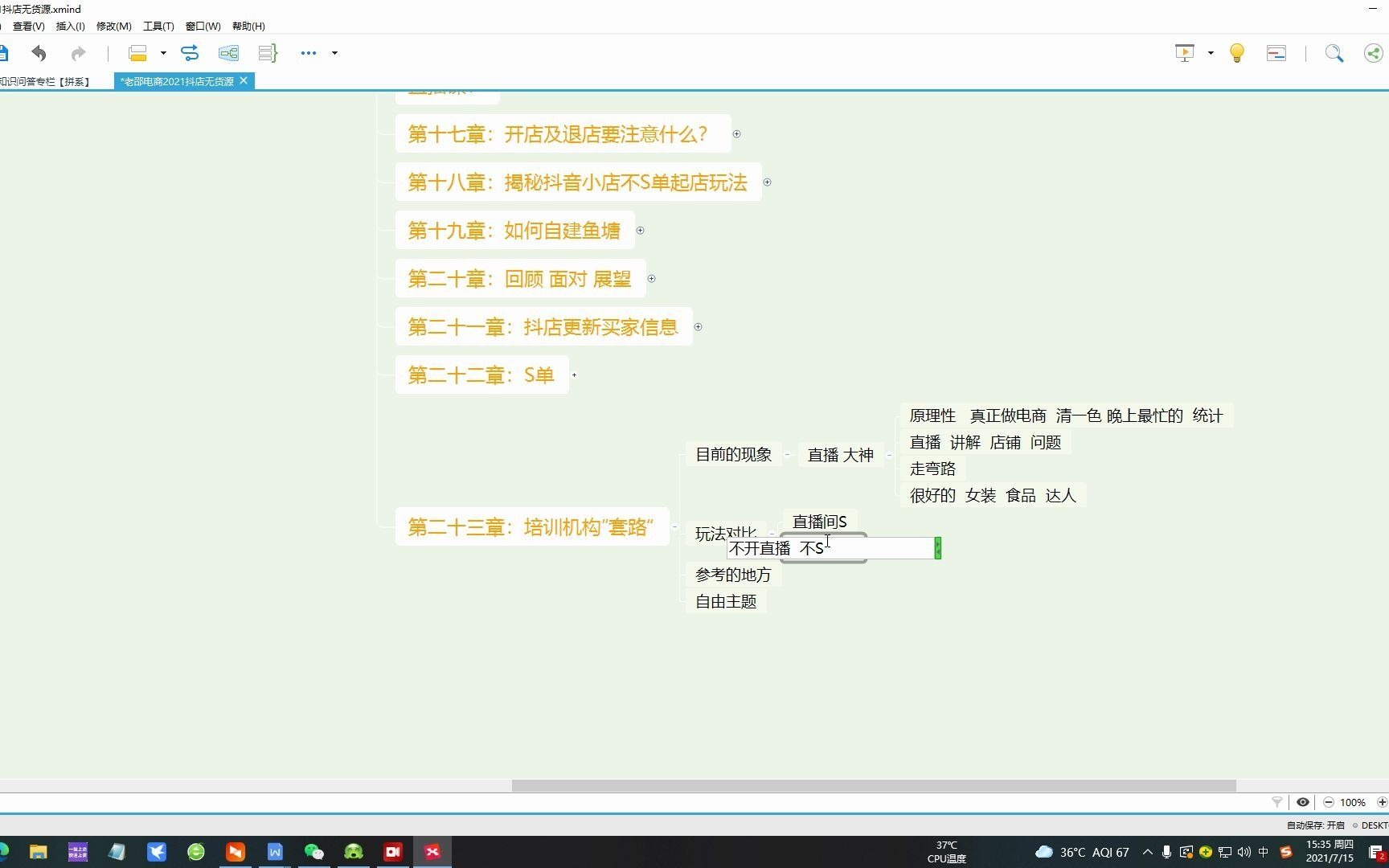The height and width of the screenshot is (868, 1389).
Task: Zoom out with the minus icon
Action: (1329, 802)
